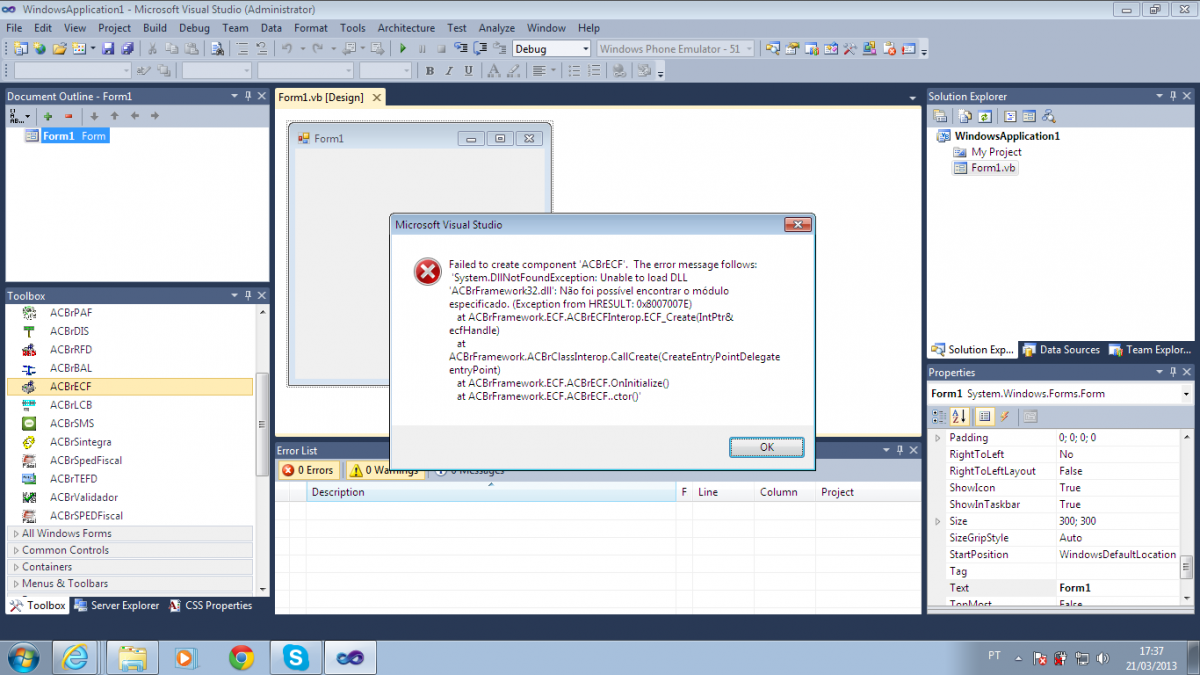Image resolution: width=1200 pixels, height=675 pixels.
Task: Toggle auto-hide pin on Toolbox panel
Action: pos(248,296)
